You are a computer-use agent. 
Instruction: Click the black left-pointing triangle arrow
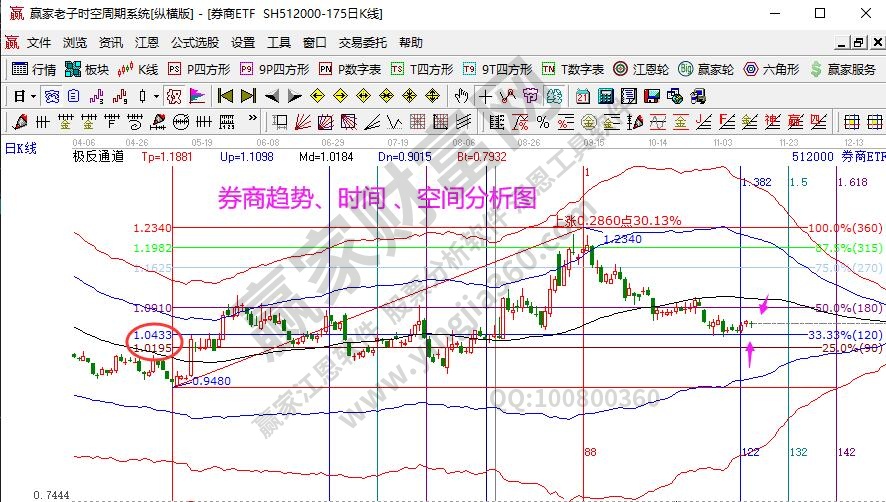(x=272, y=96)
